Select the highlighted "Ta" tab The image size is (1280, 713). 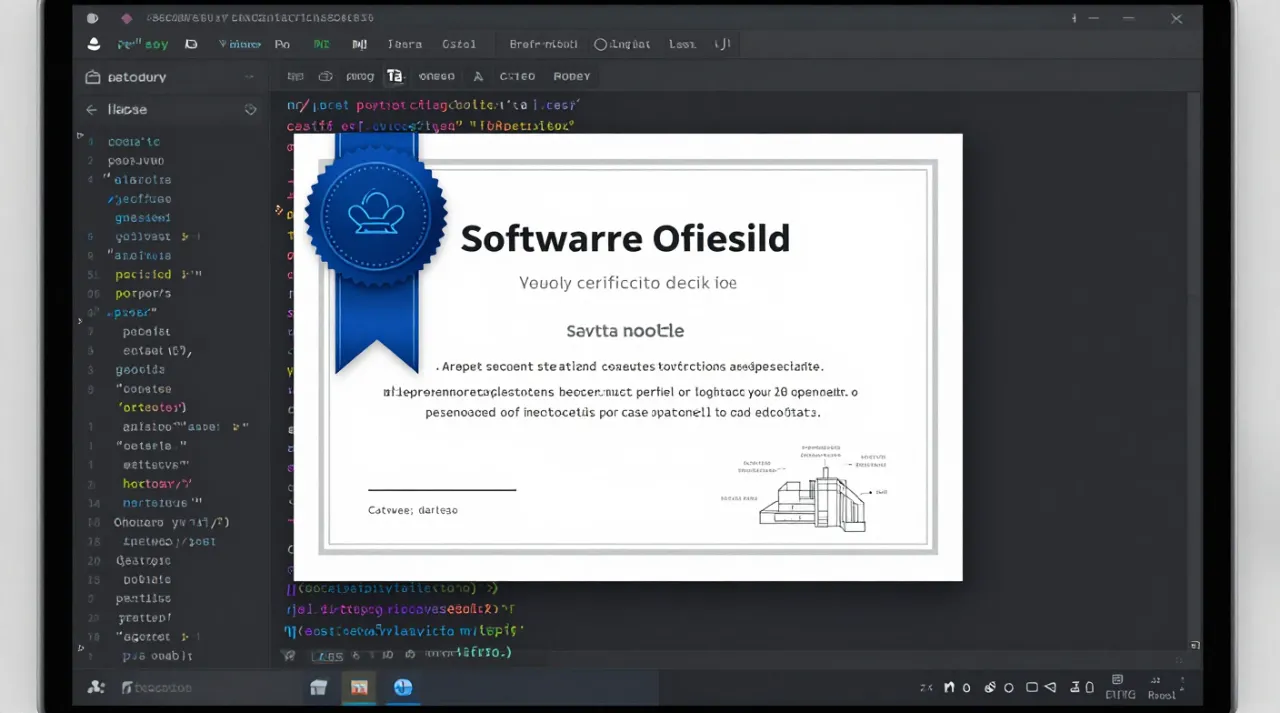click(395, 76)
